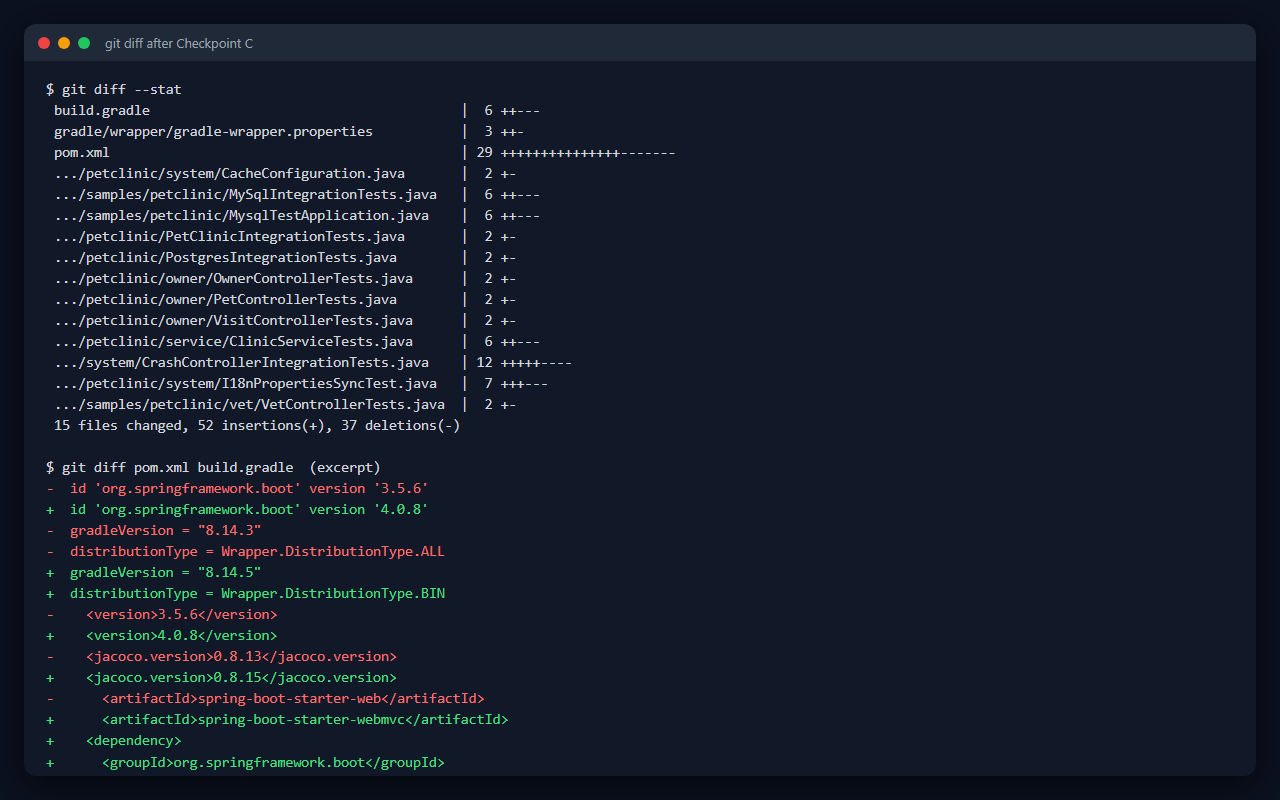Click the removed line with boot version '3.5.6'
The width and height of the screenshot is (1280, 800).
[x=237, y=488]
